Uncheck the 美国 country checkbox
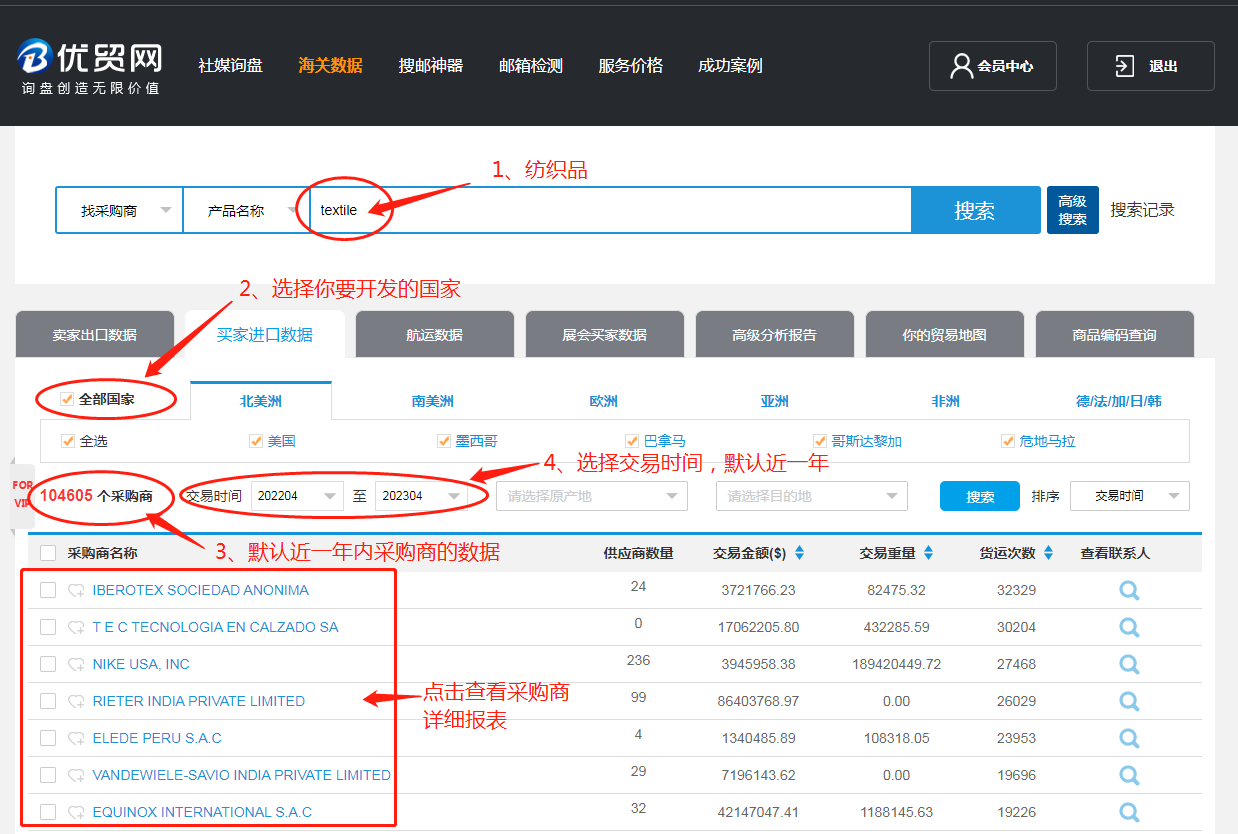This screenshot has height=834, width=1238. 256,441
